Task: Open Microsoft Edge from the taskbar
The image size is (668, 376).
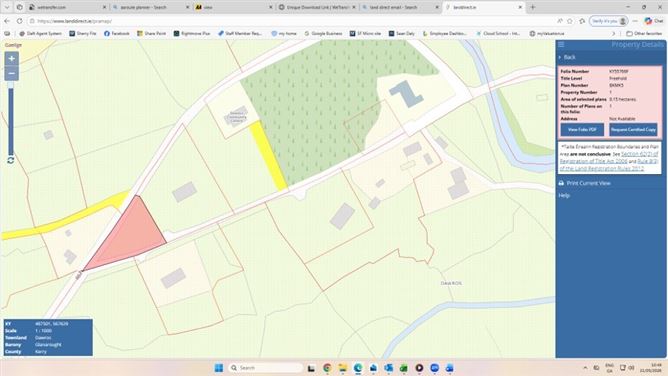Action: tap(358, 367)
